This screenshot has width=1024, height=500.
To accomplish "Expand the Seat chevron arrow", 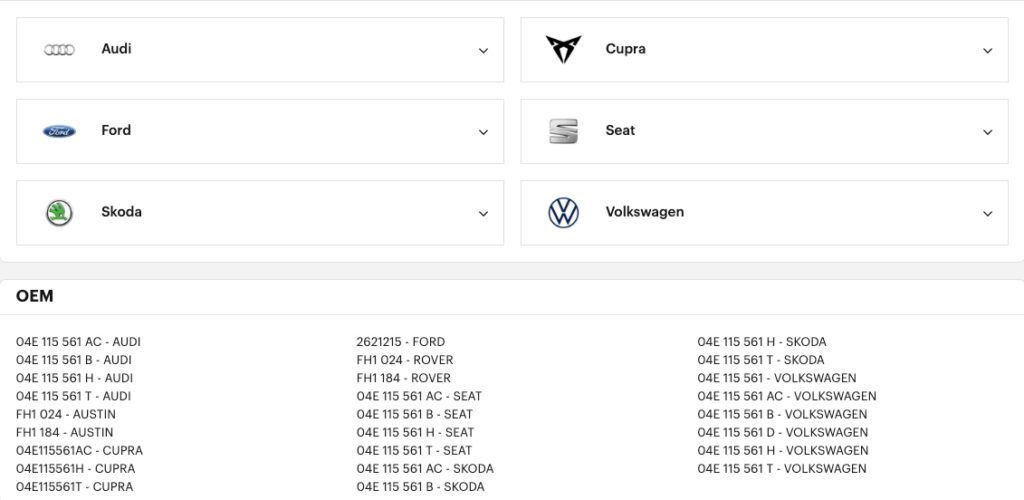I will pyautogui.click(x=987, y=132).
